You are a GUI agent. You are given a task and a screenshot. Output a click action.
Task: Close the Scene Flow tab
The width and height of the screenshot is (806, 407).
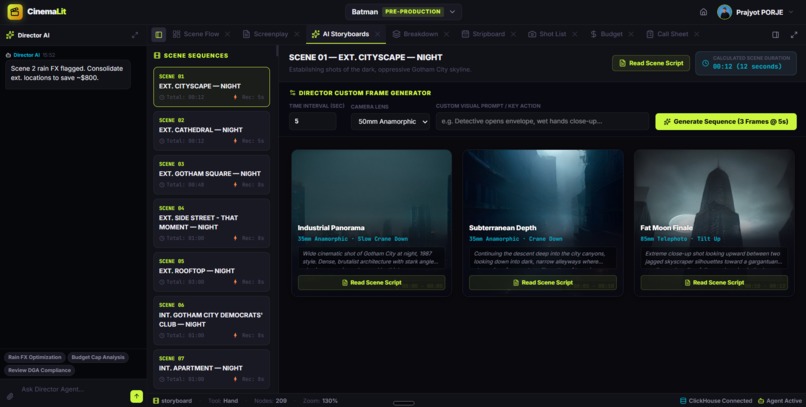click(227, 34)
